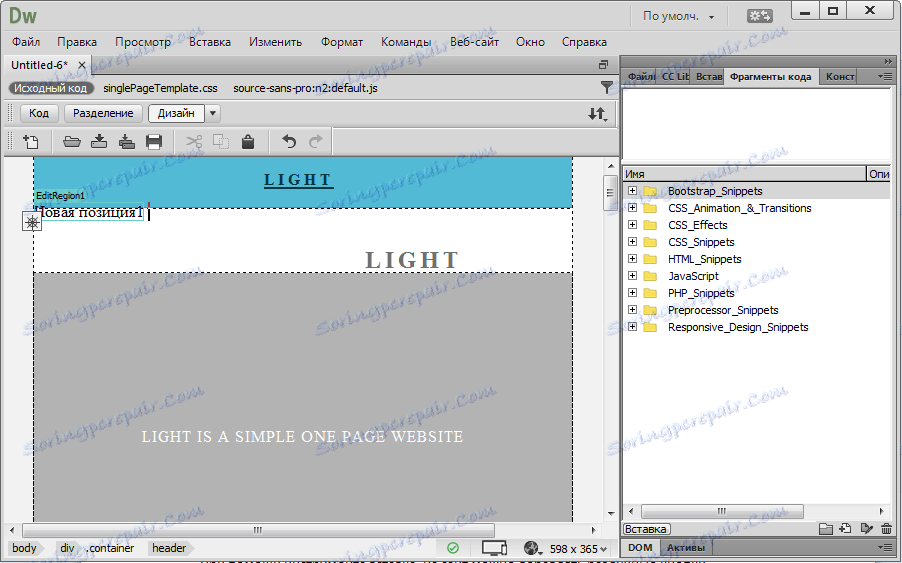Expand the Preprocessor_Snippets folder
902x563 pixels.
[x=632, y=309]
